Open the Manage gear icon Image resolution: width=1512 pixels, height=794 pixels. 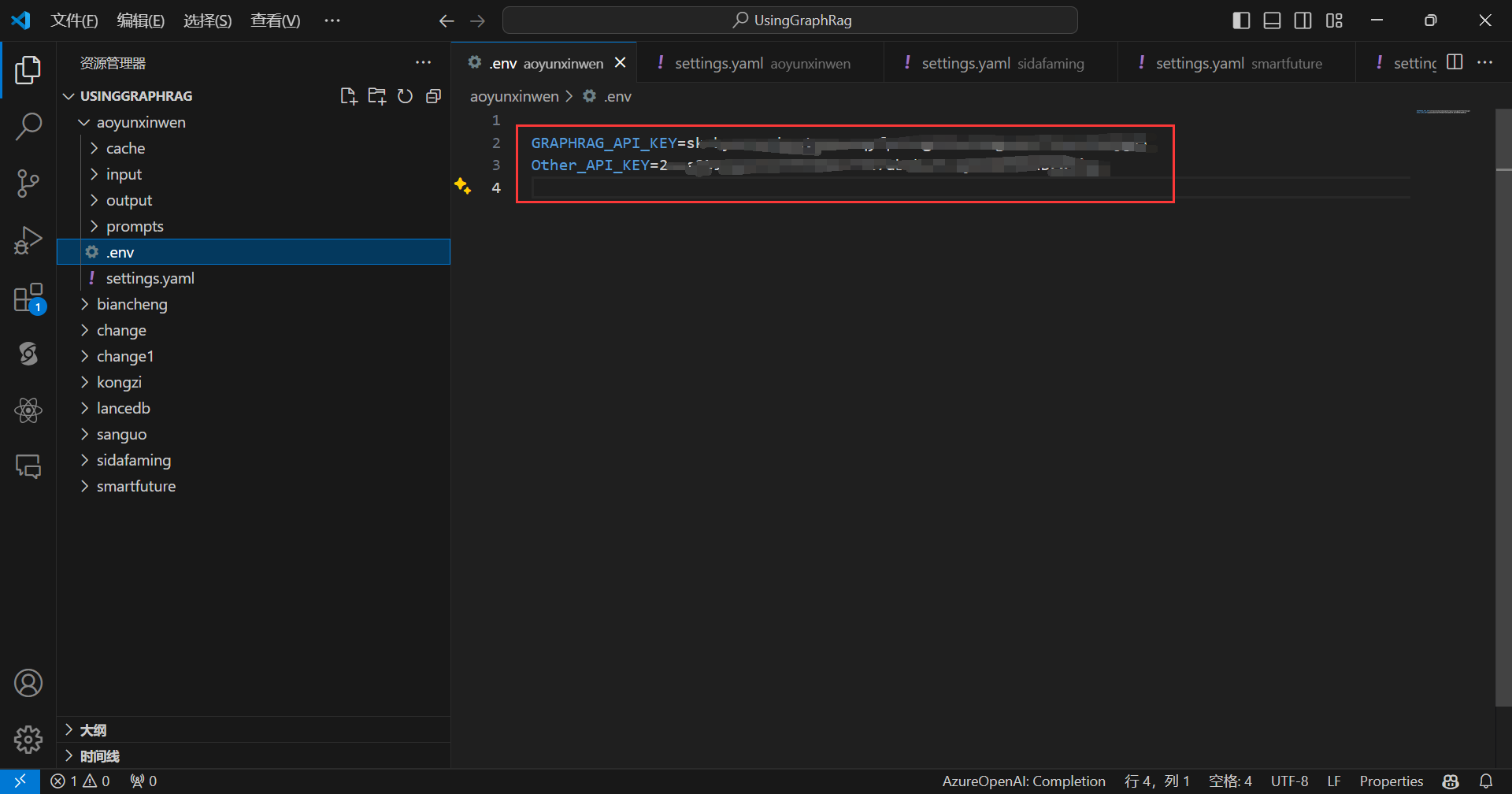pos(28,740)
